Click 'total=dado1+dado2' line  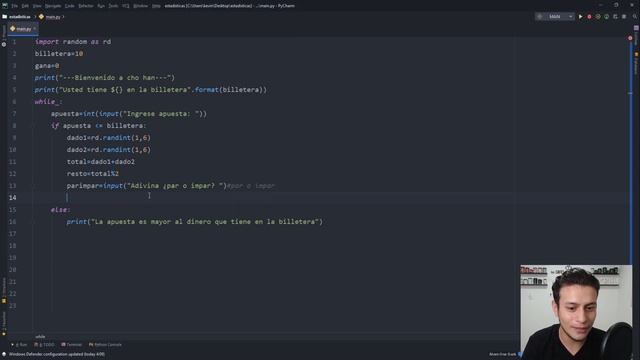pos(101,162)
